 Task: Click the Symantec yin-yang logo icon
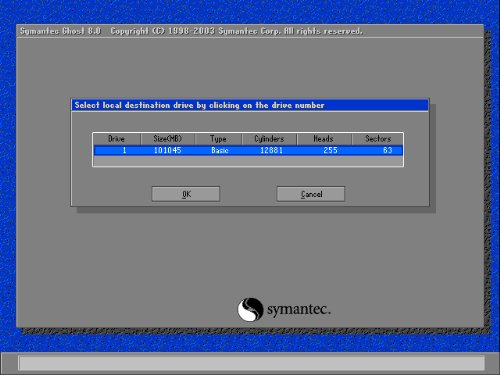click(x=250, y=310)
